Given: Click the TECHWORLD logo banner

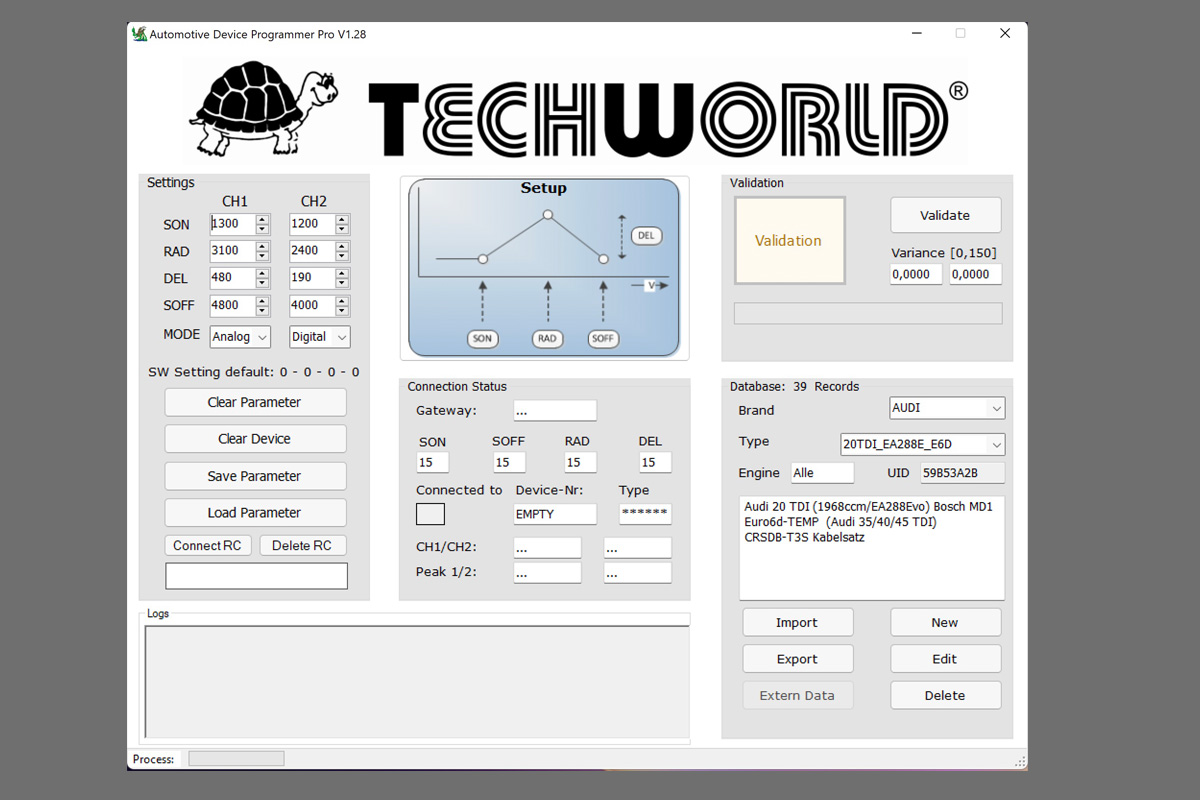Looking at the screenshot, I should tap(576, 110).
